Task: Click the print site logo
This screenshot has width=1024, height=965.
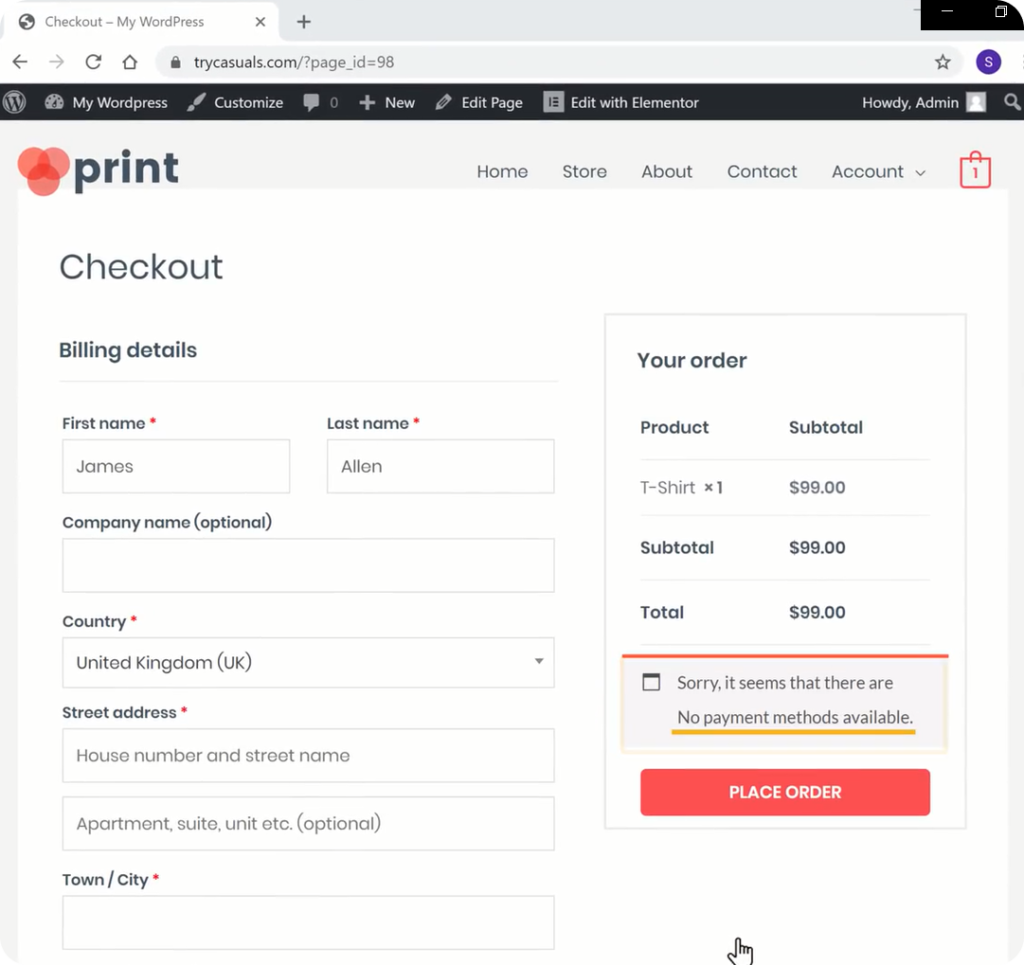Action: point(97,170)
